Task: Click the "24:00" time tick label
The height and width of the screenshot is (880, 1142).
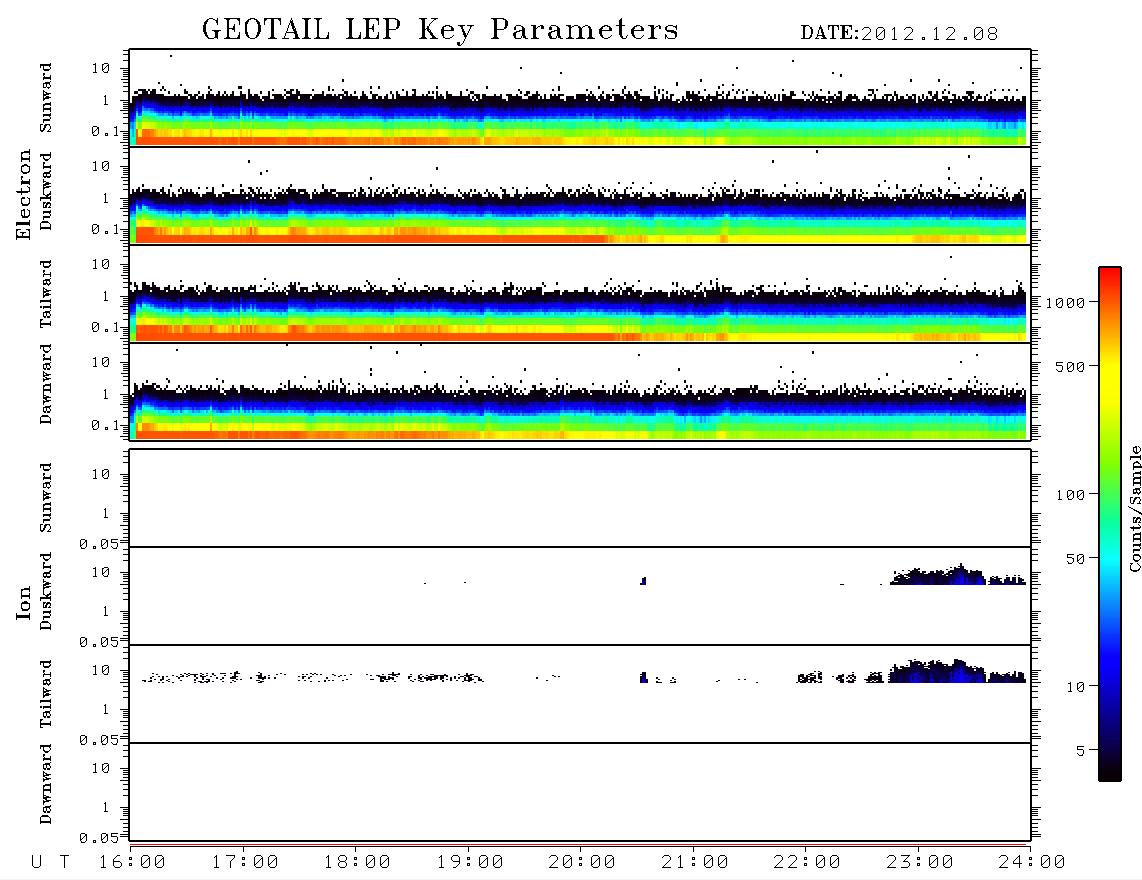Action: coord(1032,862)
